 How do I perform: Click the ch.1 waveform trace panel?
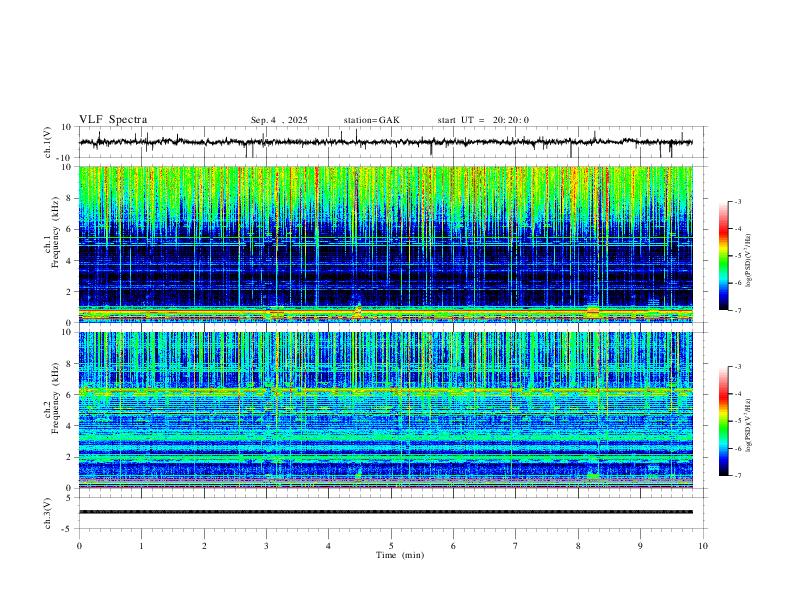tap(392, 142)
